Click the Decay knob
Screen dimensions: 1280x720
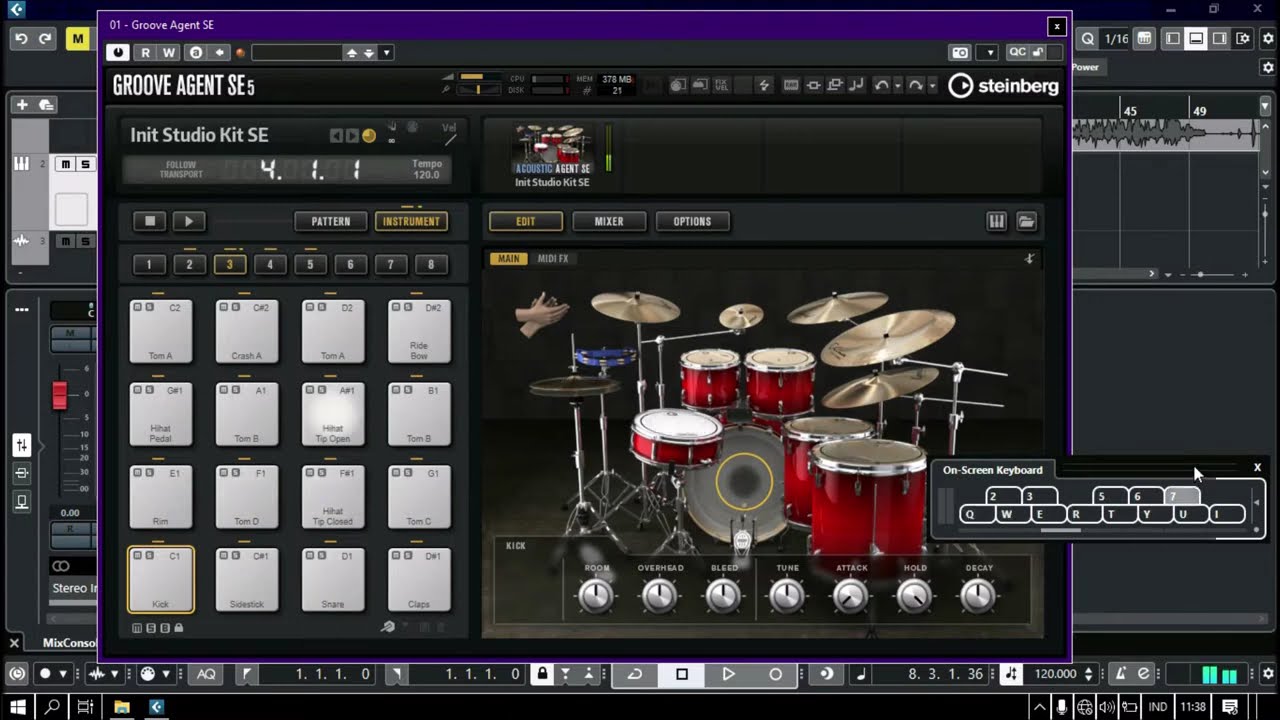pos(979,596)
